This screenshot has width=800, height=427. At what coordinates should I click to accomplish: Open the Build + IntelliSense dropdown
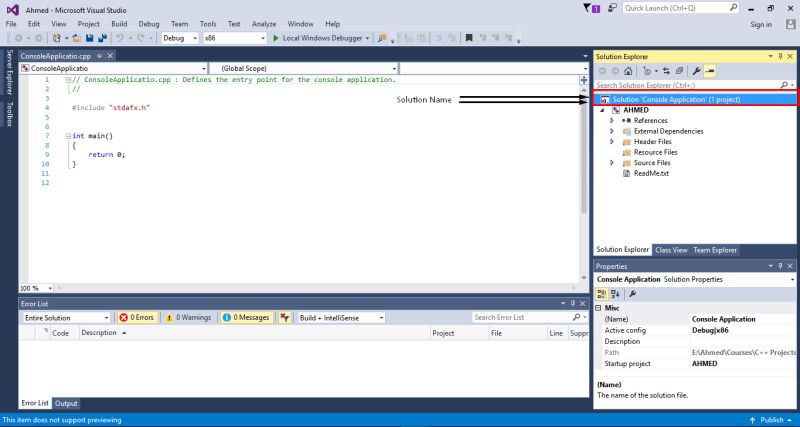pyautogui.click(x=341, y=317)
